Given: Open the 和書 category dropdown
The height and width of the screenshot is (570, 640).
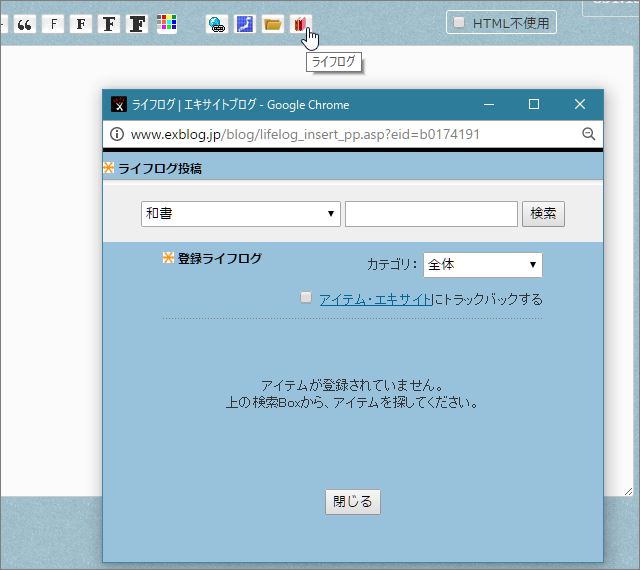Looking at the screenshot, I should (x=241, y=214).
